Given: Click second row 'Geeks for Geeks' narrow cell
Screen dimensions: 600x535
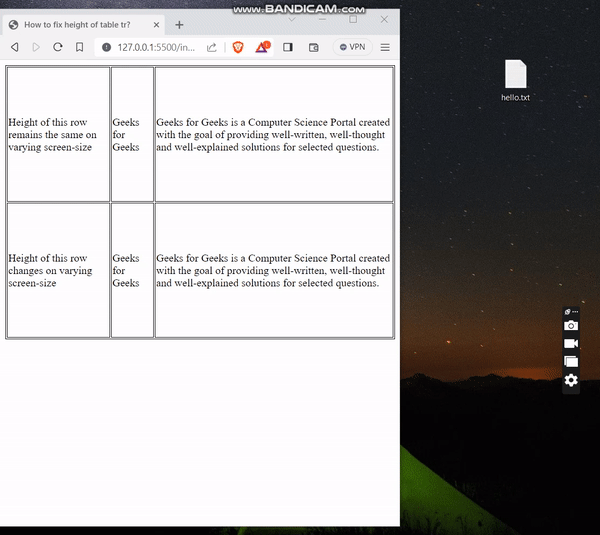Looking at the screenshot, I should point(132,270).
